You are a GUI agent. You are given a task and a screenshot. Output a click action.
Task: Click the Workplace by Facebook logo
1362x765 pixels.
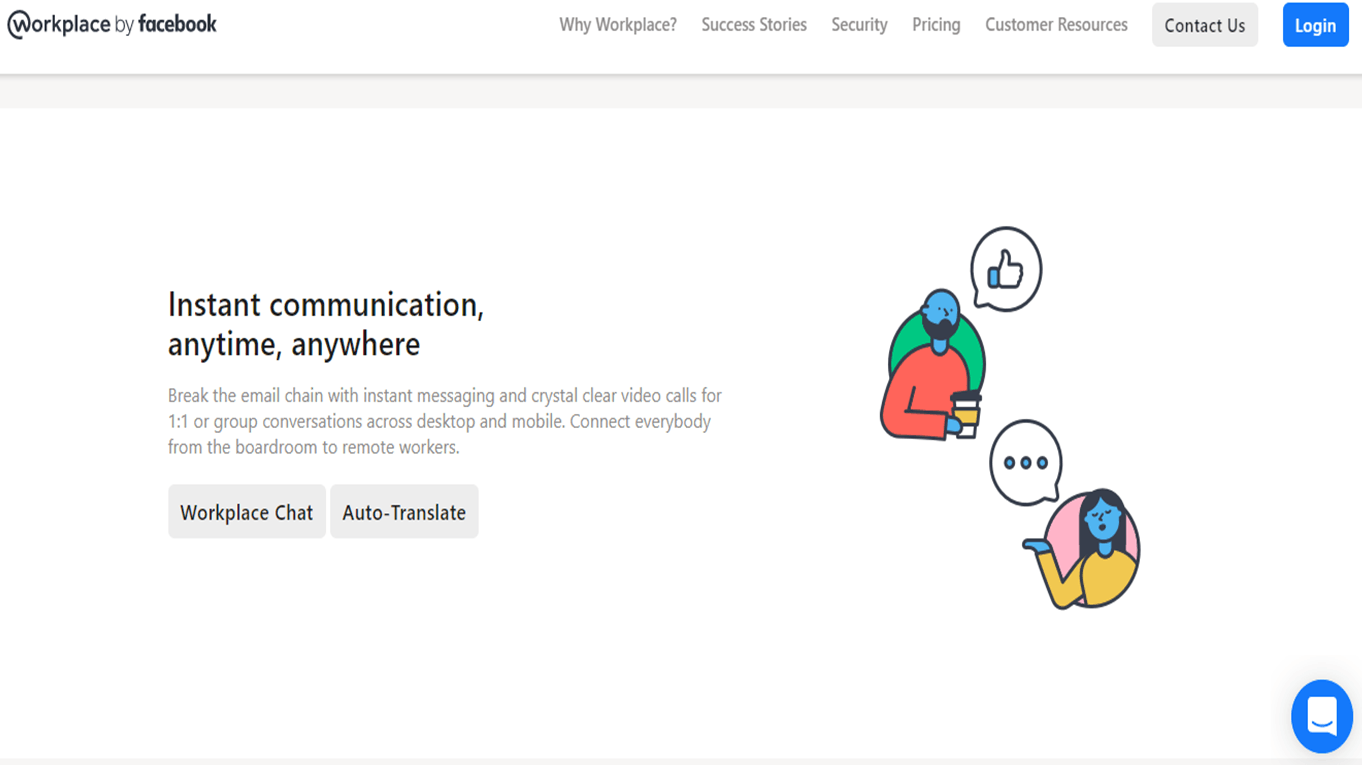pyautogui.click(x=112, y=25)
